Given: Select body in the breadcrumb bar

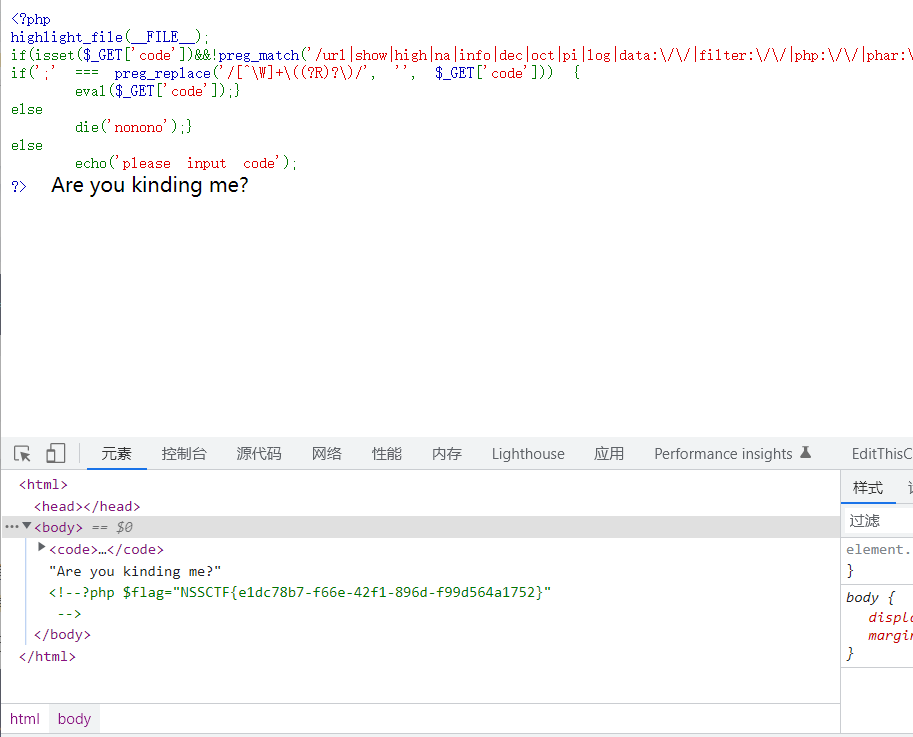Looking at the screenshot, I should (x=74, y=718).
